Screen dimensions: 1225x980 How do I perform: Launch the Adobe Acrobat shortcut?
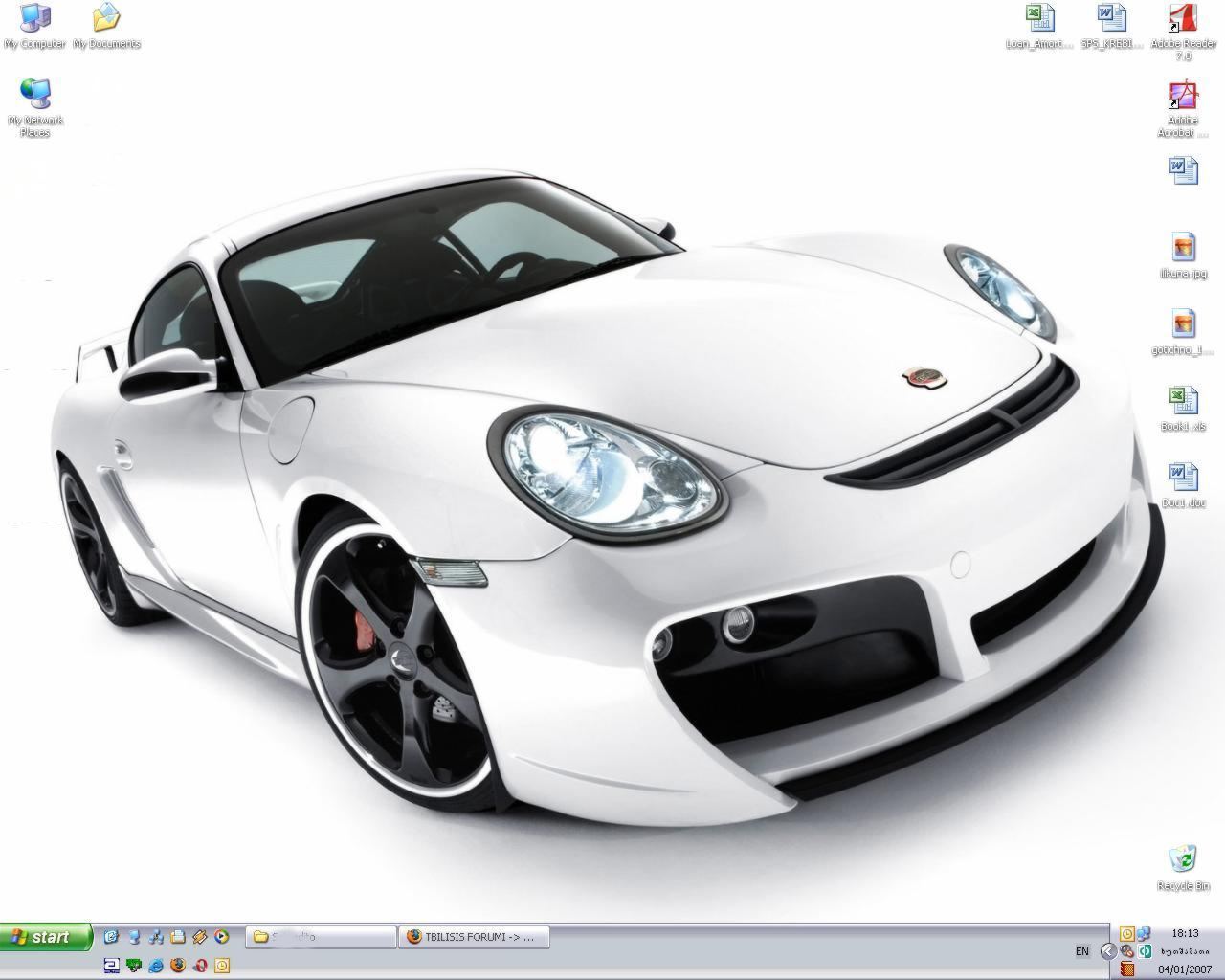click(1183, 96)
